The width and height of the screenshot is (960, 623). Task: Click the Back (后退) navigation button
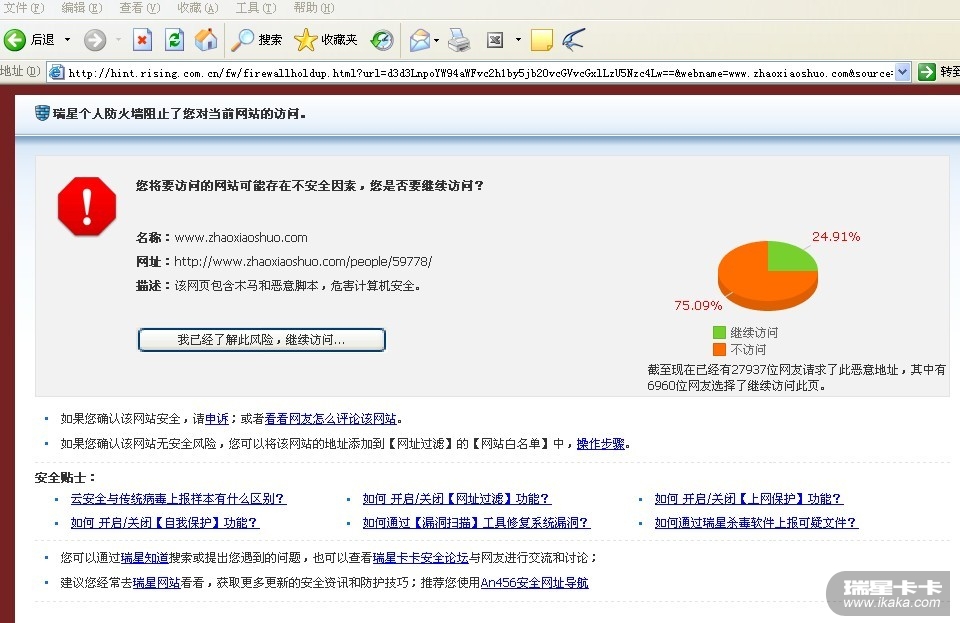[x=29, y=40]
